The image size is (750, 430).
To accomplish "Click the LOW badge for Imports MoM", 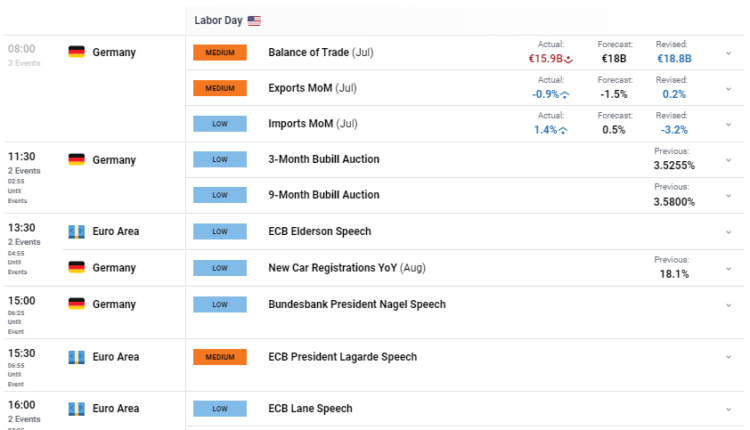I will (220, 124).
